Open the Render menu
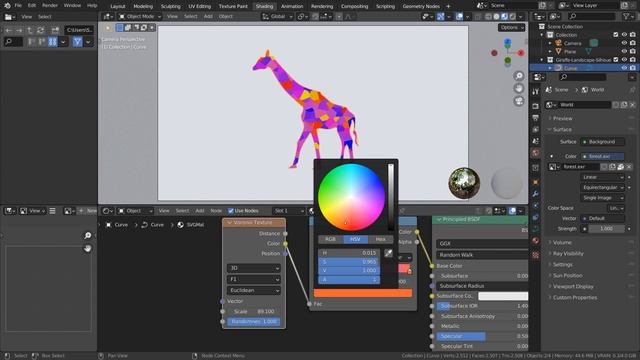This screenshot has width=640, height=360. [50, 6]
